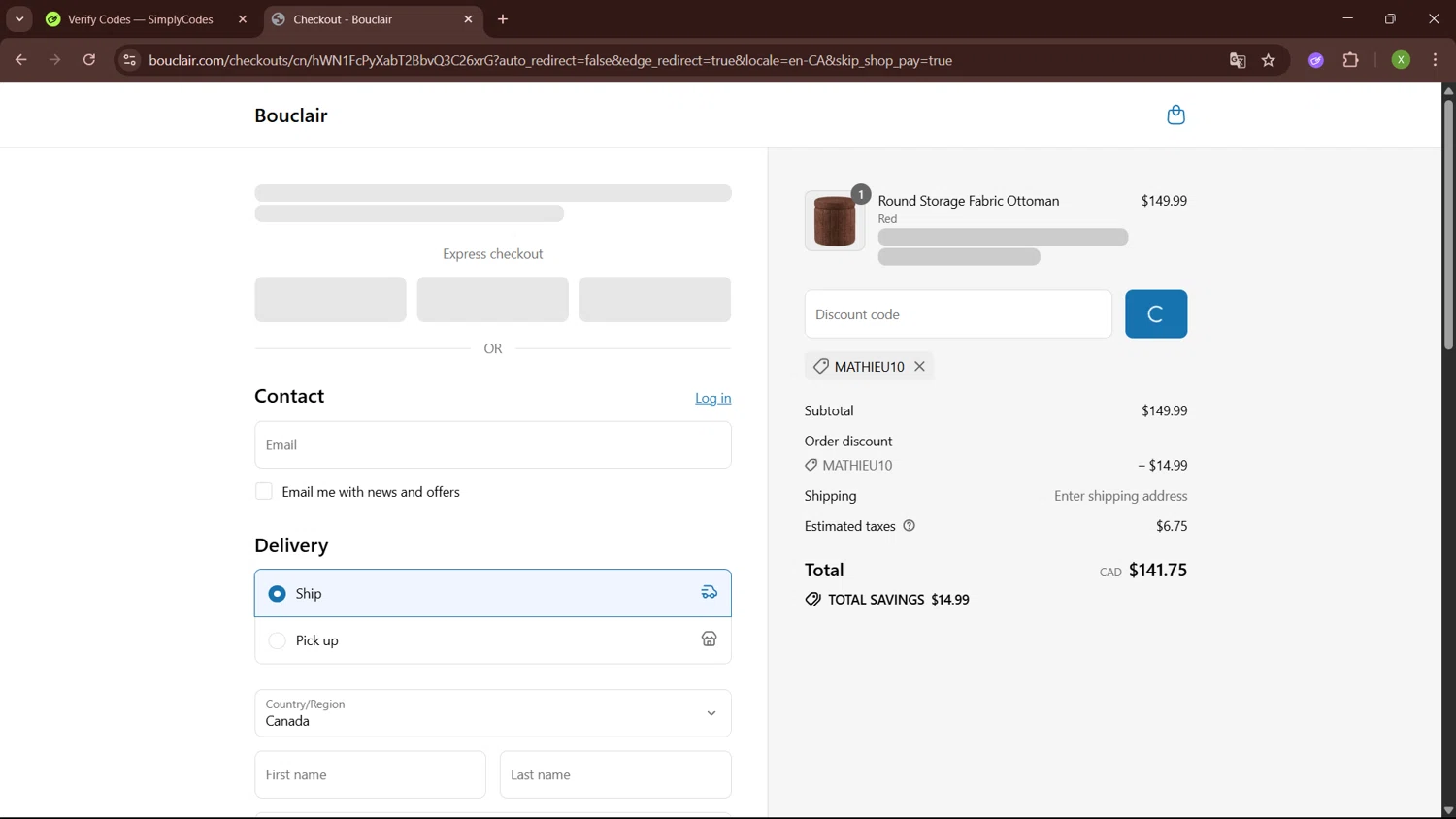The width and height of the screenshot is (1456, 819).
Task: Click the Express checkout label
Action: point(493,254)
